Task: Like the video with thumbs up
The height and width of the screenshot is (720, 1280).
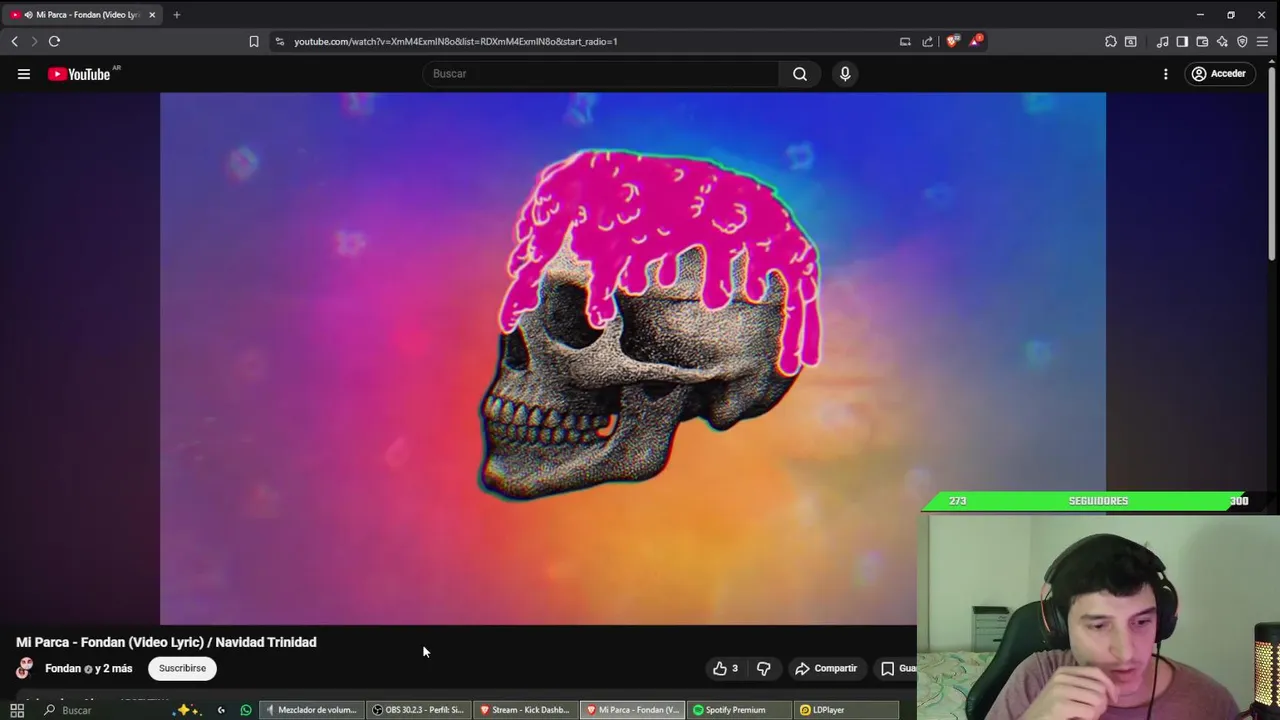Action: coord(726,668)
